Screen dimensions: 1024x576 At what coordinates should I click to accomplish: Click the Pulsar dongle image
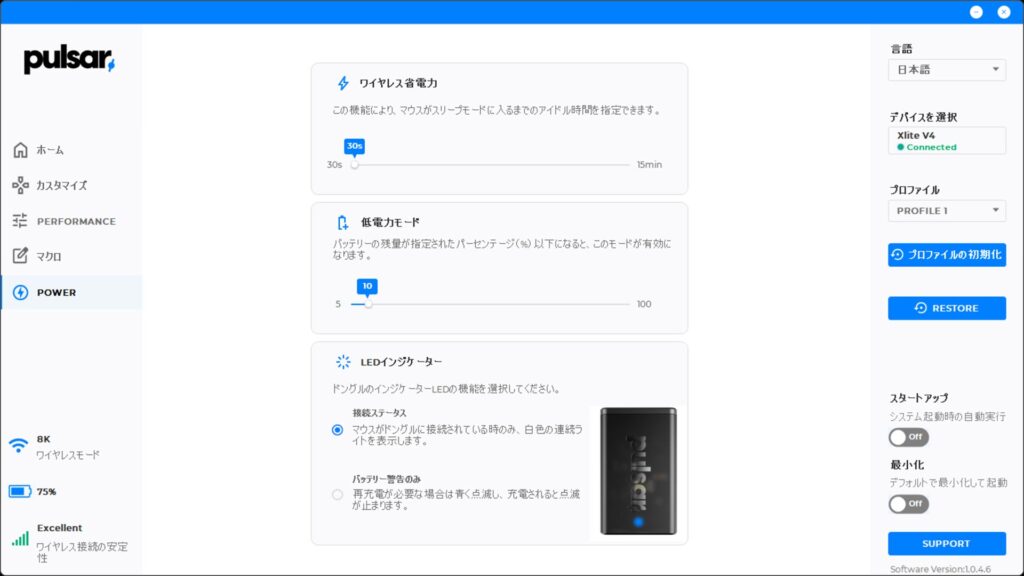pyautogui.click(x=638, y=471)
